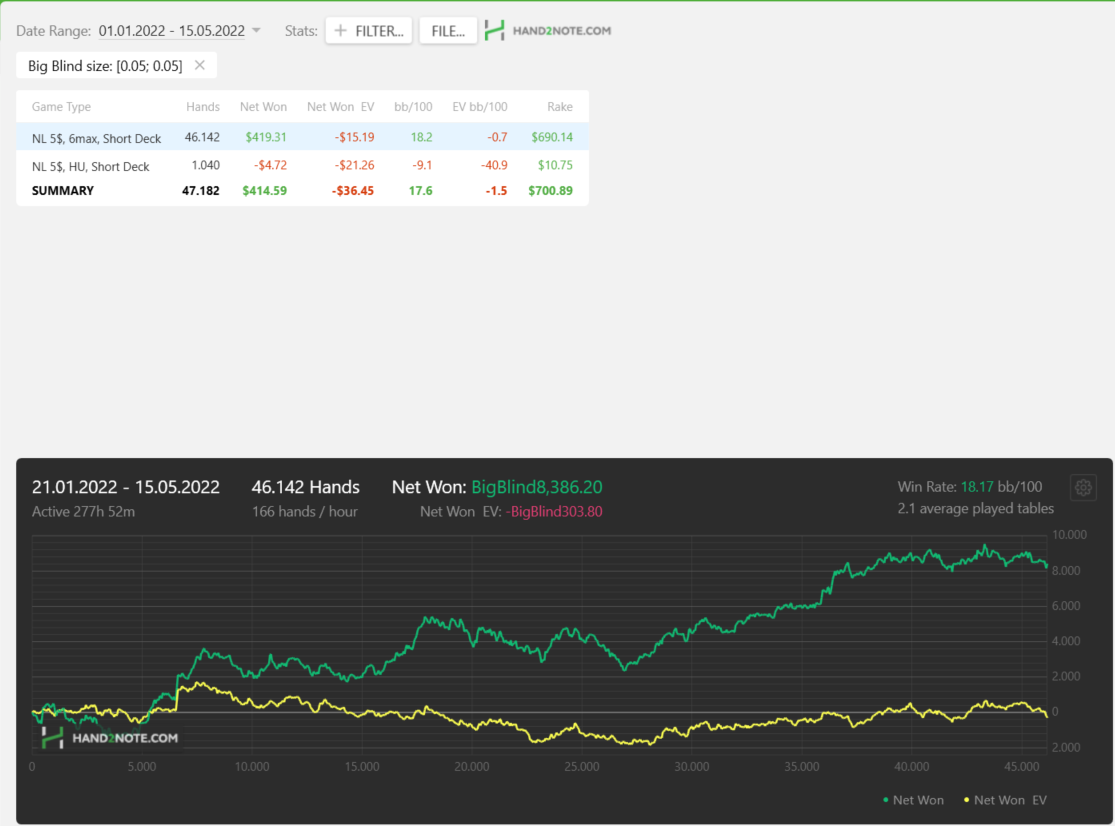Click the Hand2Note.com logo at top
The image size is (1115, 826).
(548, 31)
